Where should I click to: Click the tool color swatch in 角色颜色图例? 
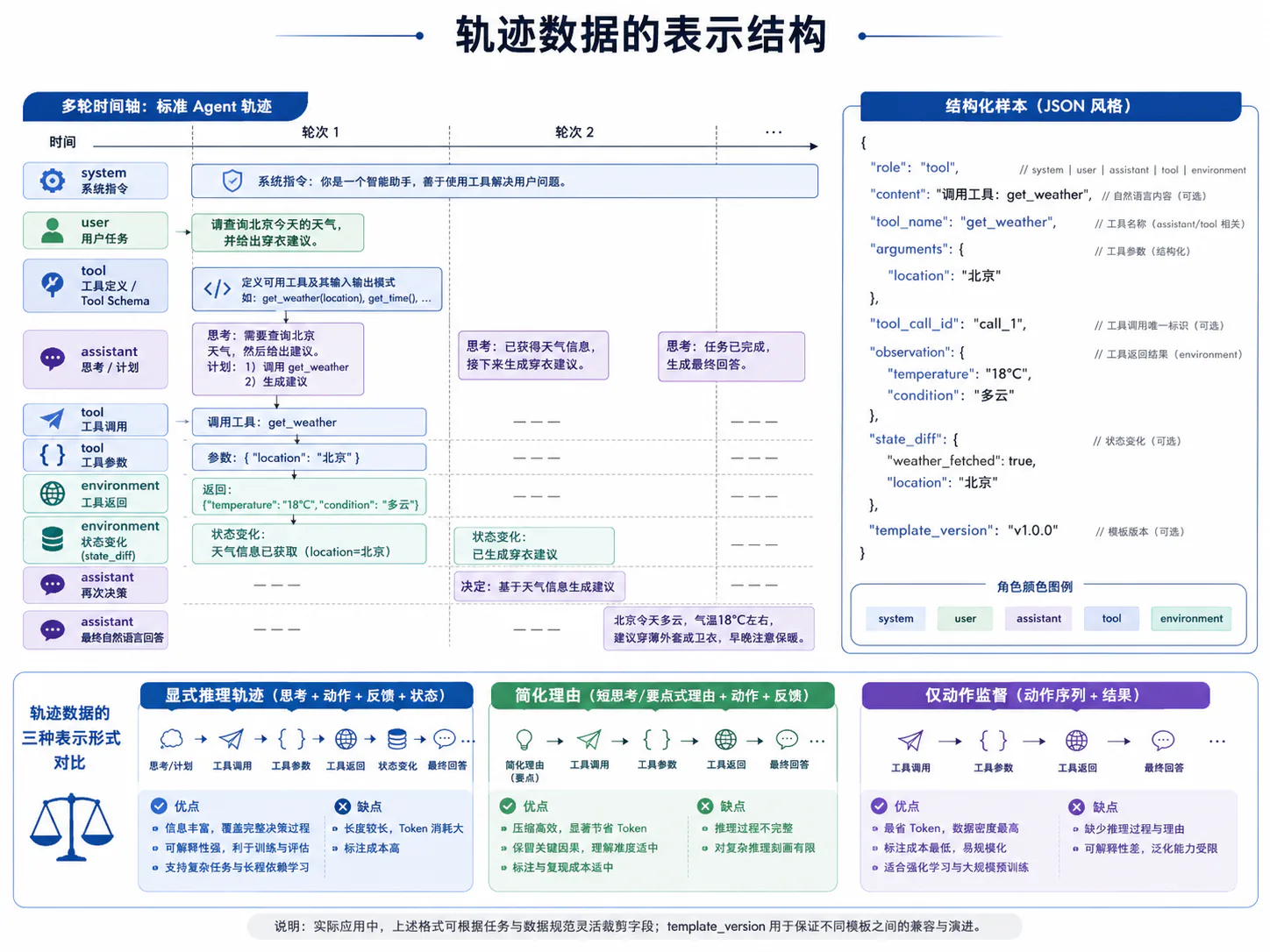[1111, 618]
